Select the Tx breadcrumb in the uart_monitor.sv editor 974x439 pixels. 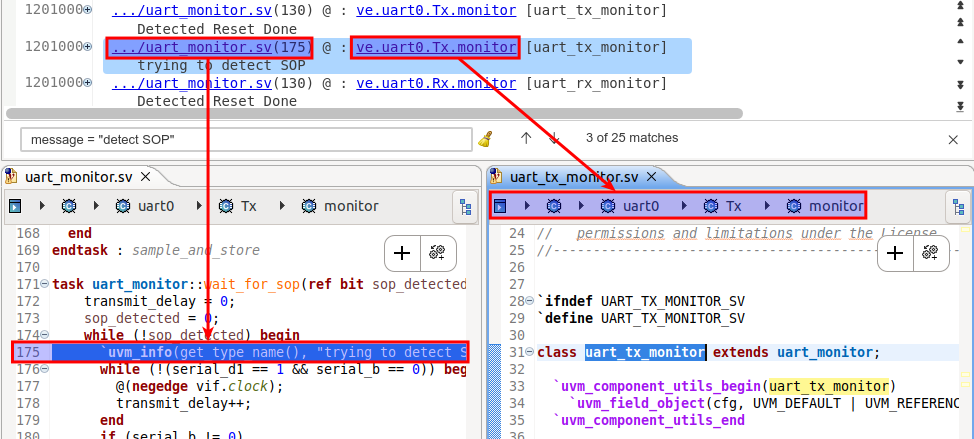(237, 206)
